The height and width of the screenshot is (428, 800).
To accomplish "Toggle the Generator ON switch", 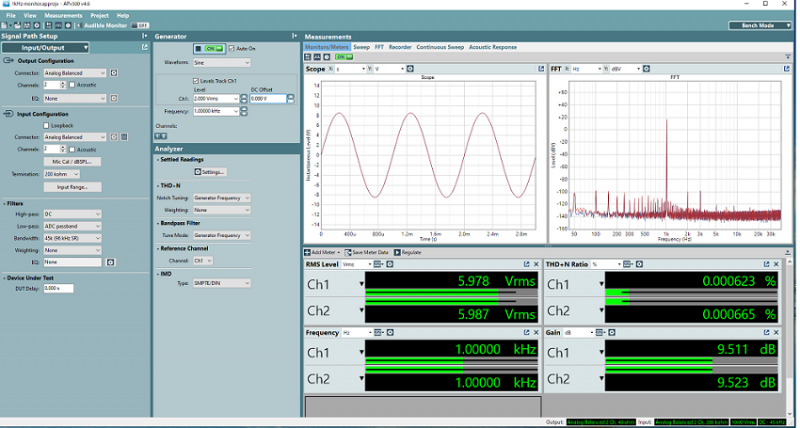I will point(214,48).
